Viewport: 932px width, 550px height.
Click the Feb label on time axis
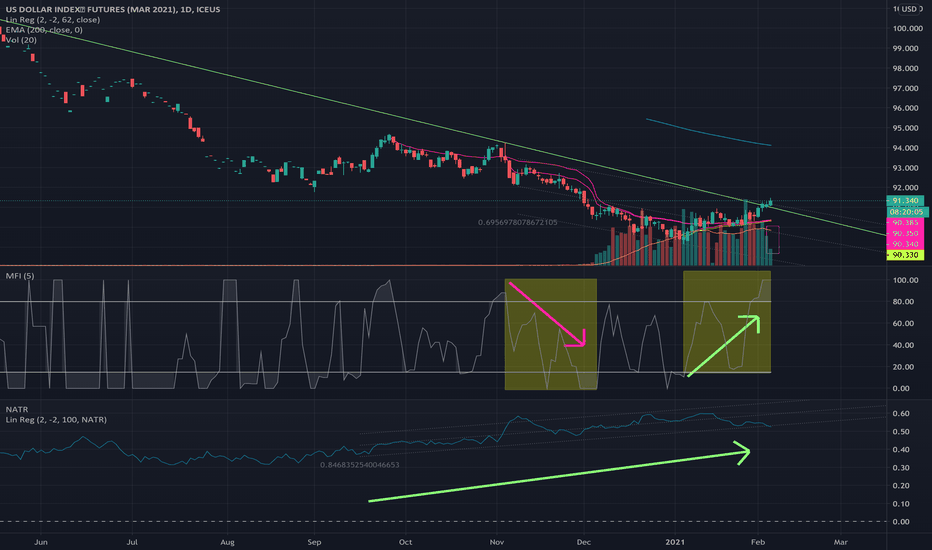tap(758, 542)
